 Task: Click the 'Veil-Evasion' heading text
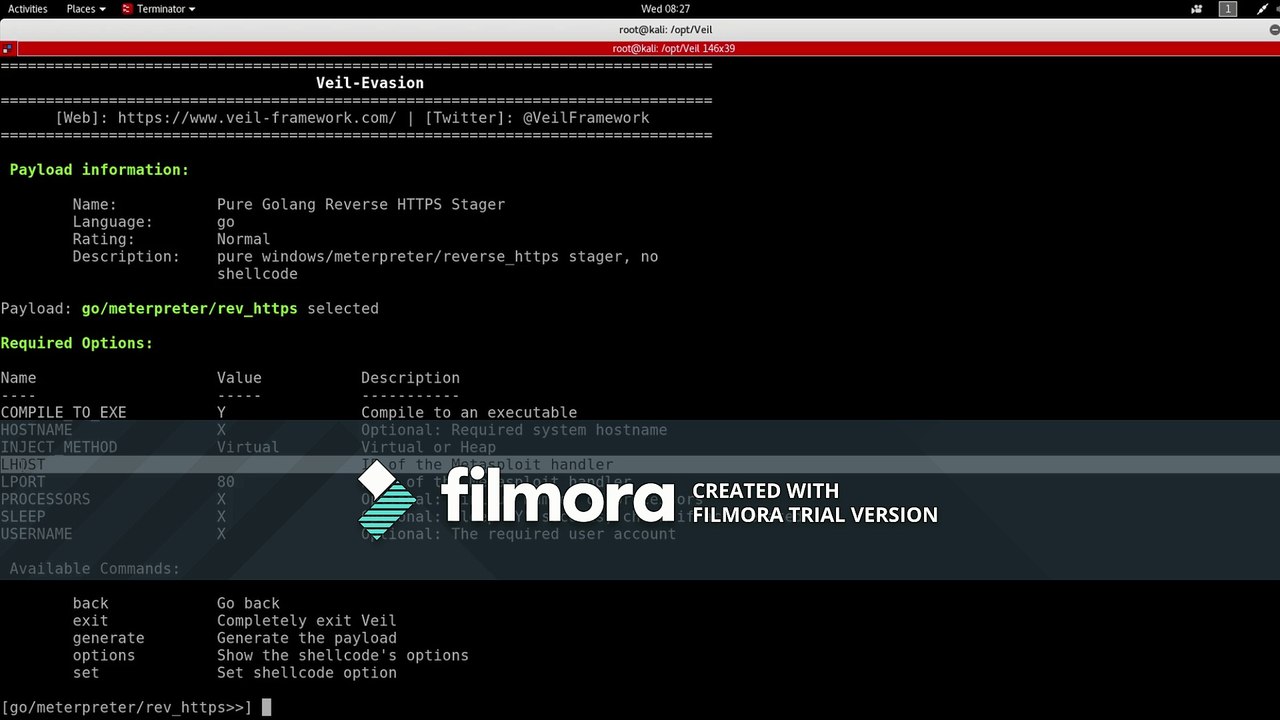coord(370,83)
